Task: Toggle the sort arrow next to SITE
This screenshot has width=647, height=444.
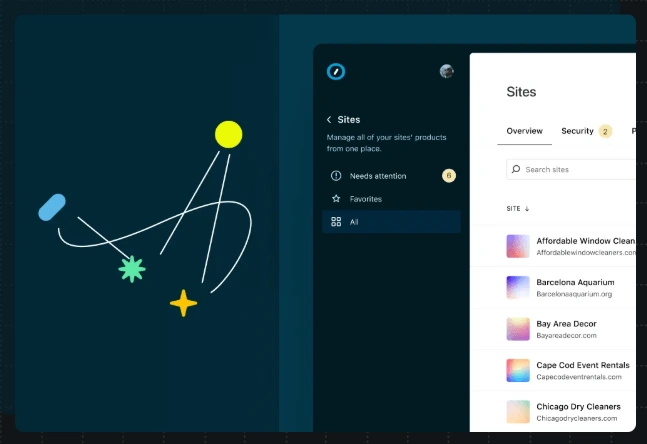Action: tap(527, 209)
